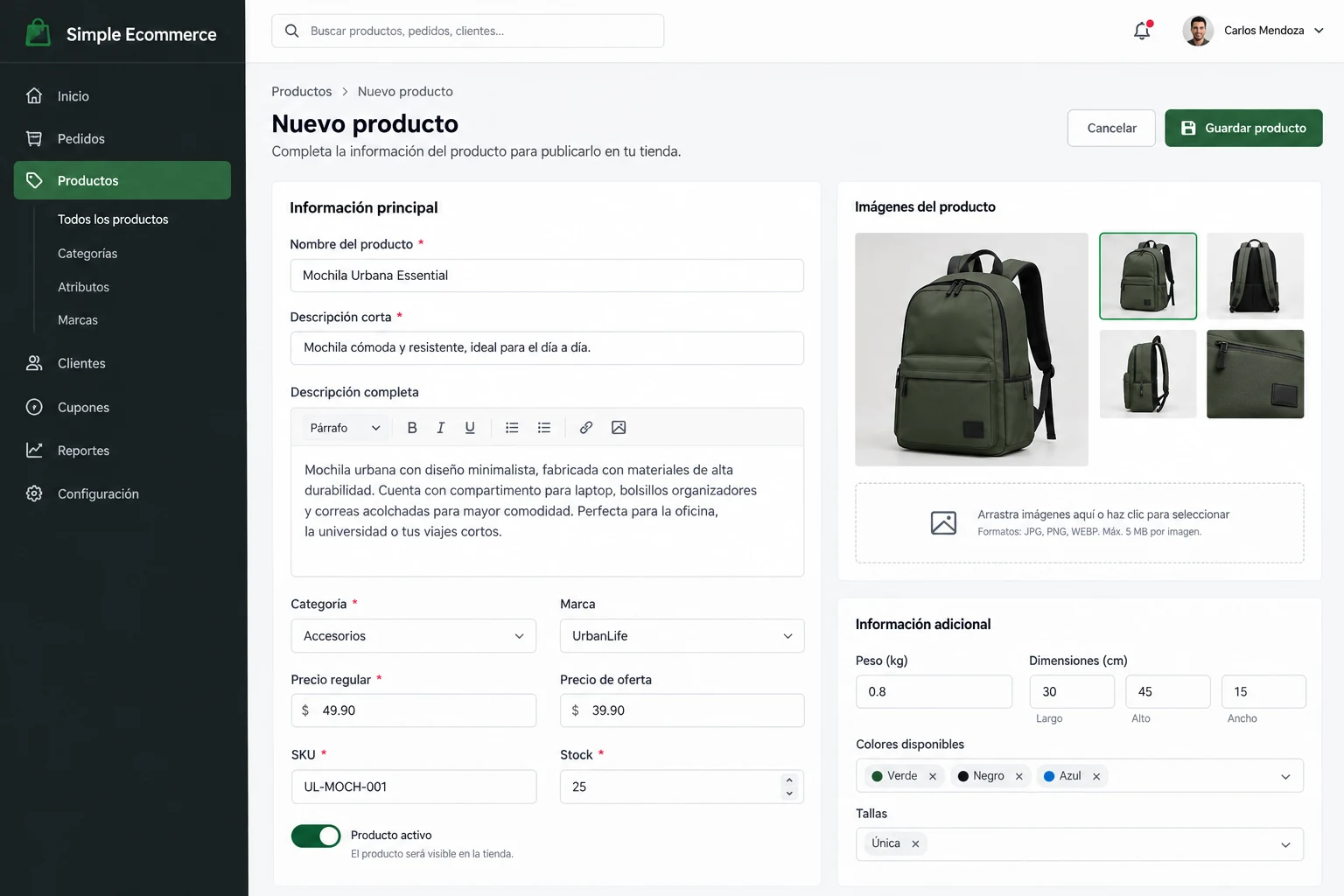
Task: Apply italic formatting in description editor
Action: coord(441,428)
